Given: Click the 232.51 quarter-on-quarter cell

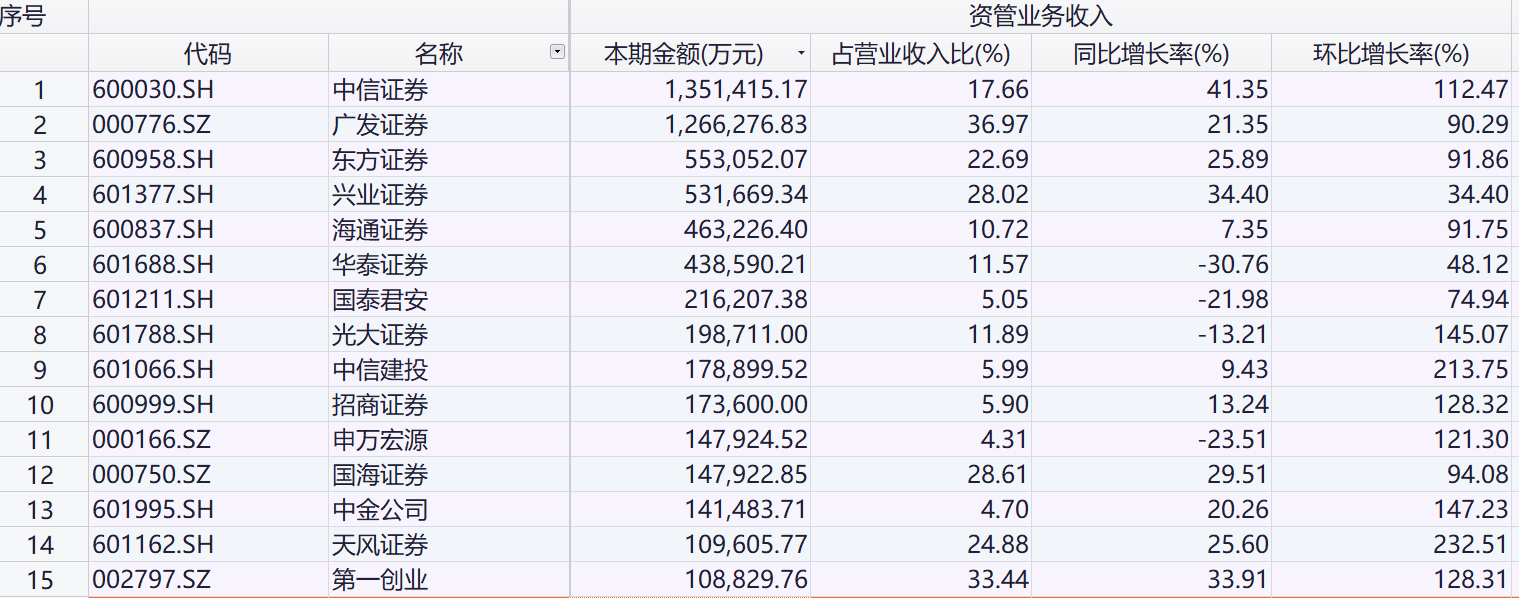Looking at the screenshot, I should pyautogui.click(x=1391, y=545).
